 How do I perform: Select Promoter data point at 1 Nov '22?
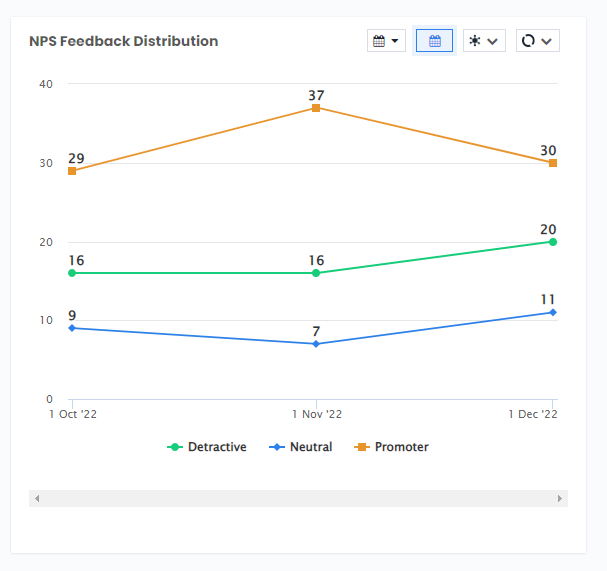pyautogui.click(x=316, y=108)
